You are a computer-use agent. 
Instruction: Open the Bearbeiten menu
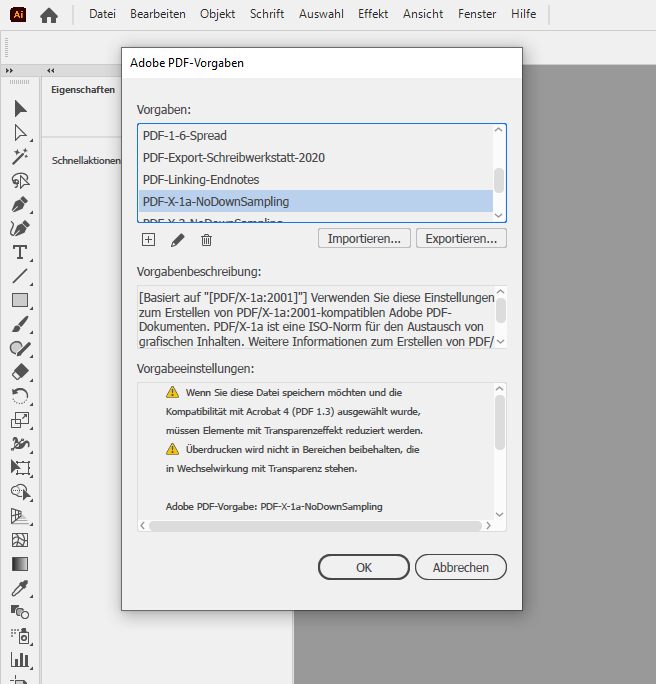[x=158, y=14]
